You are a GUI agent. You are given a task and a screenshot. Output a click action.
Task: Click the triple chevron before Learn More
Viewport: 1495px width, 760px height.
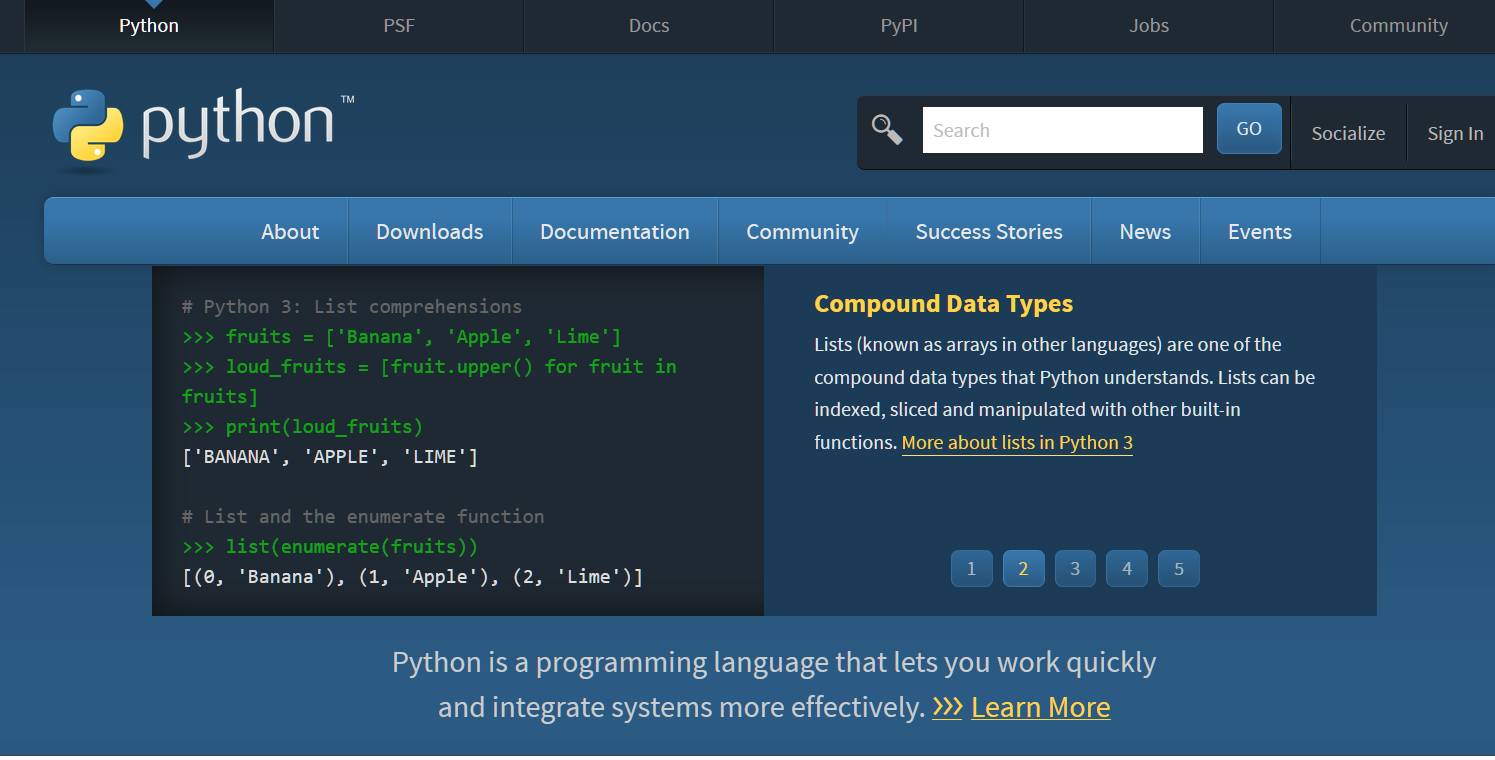(x=947, y=707)
